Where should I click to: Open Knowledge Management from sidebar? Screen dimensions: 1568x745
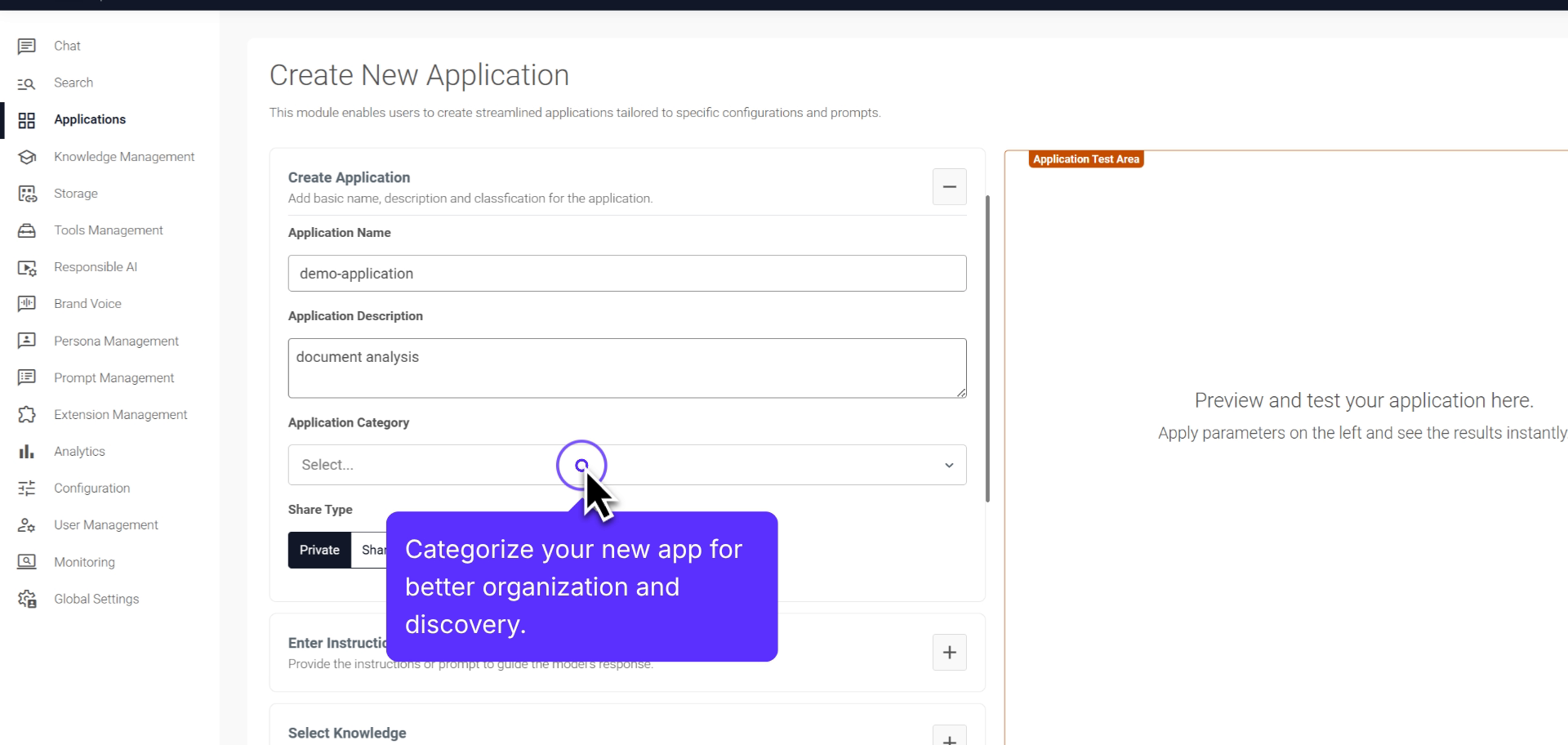[x=124, y=156]
